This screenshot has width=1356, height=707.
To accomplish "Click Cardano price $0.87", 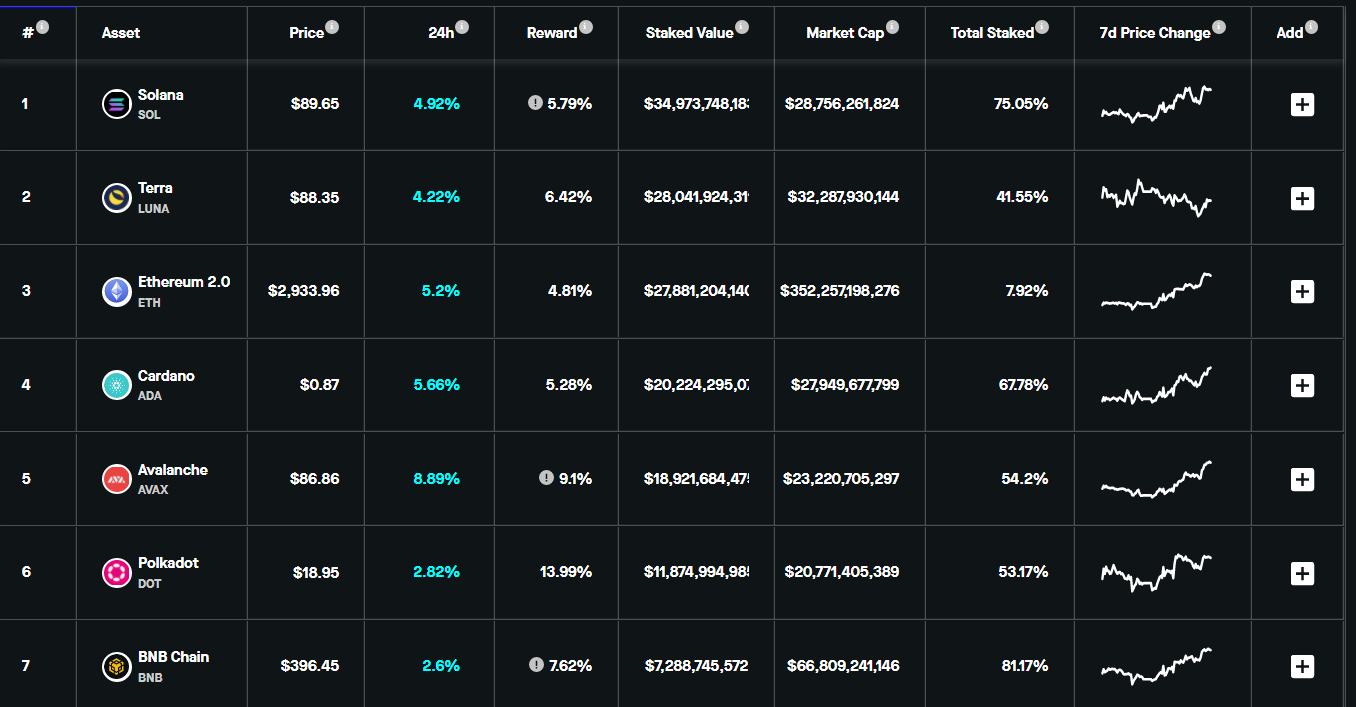I will [320, 385].
